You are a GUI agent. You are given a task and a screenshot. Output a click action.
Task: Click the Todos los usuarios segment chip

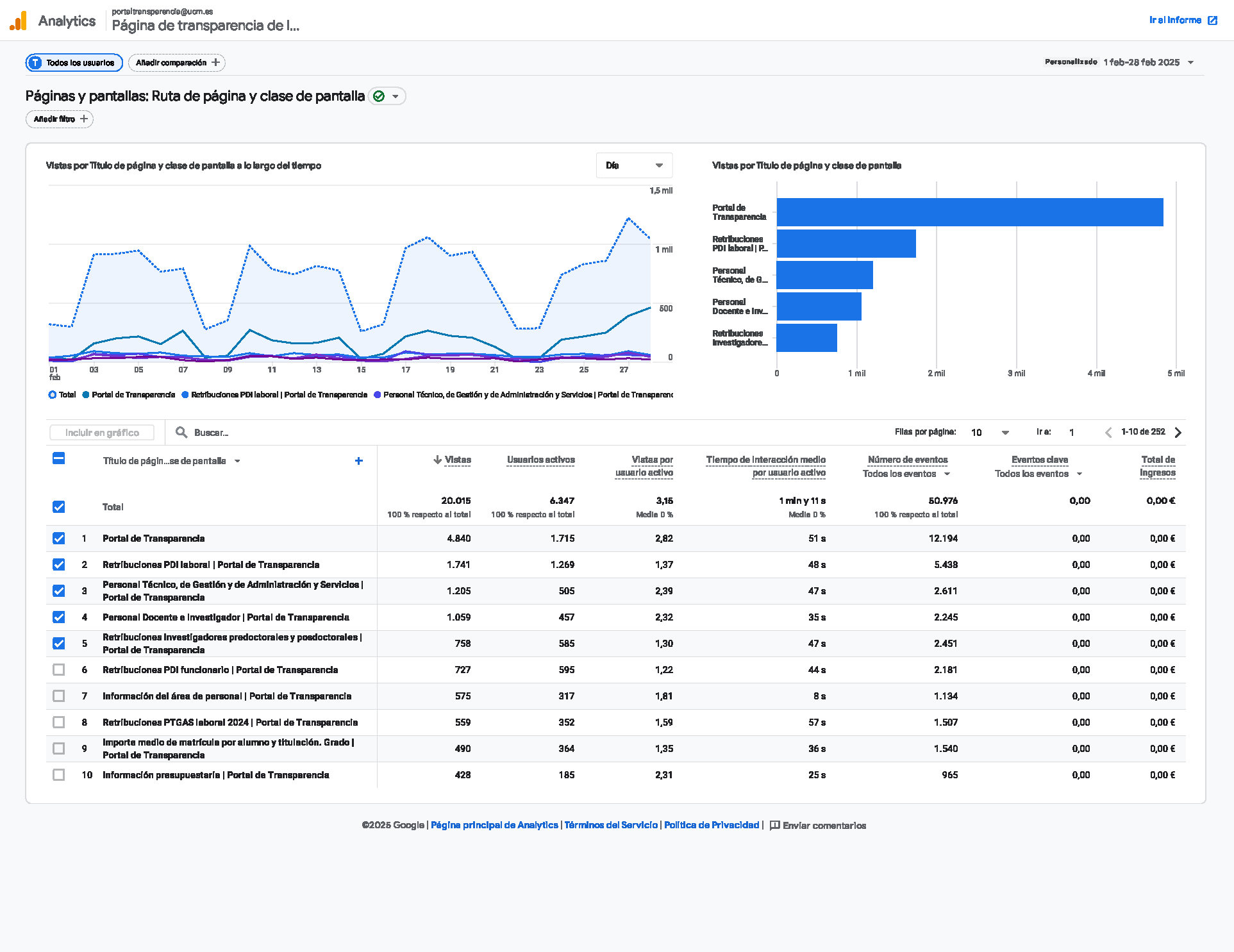(74, 63)
